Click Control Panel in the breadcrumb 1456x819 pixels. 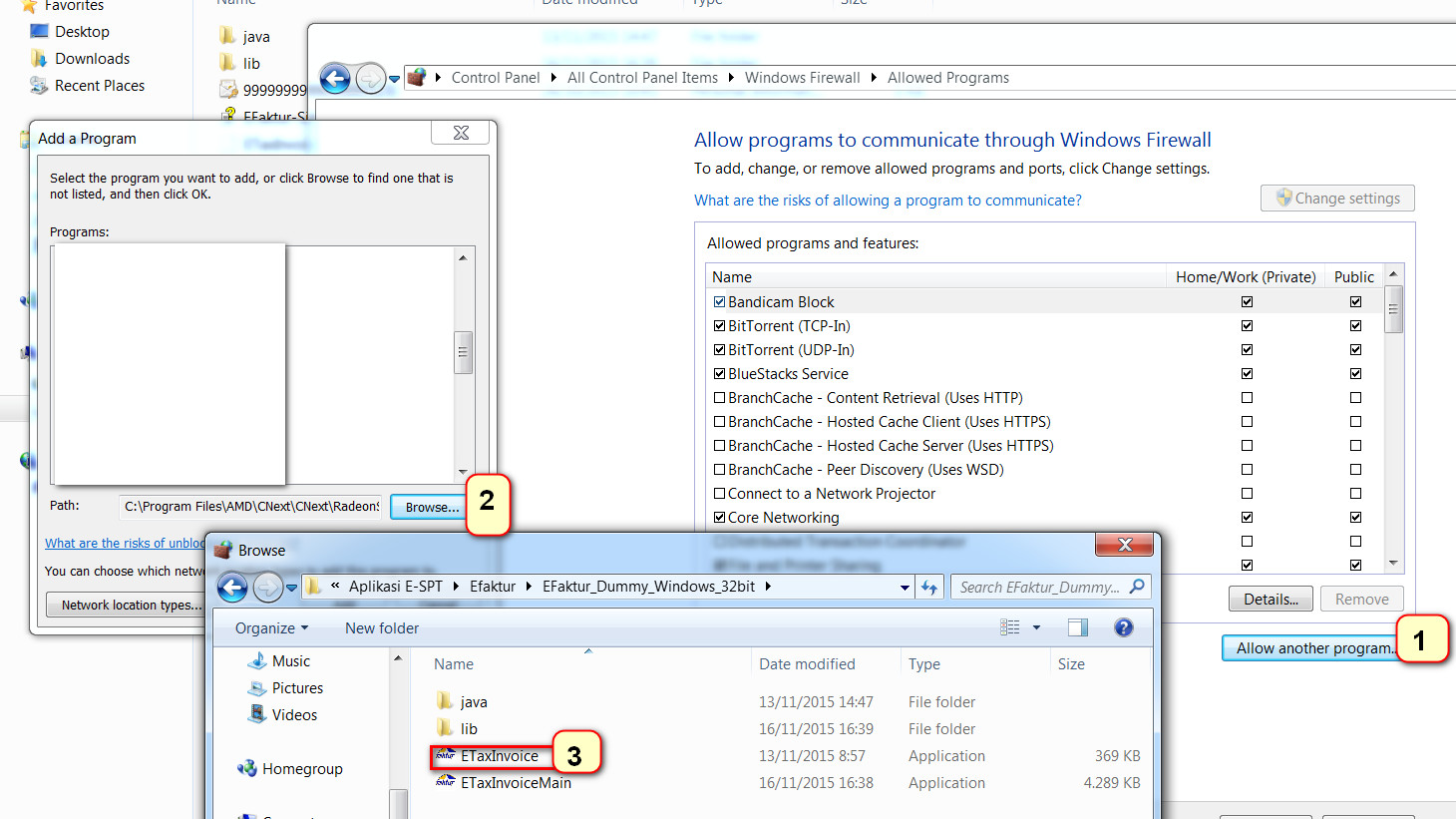(496, 78)
